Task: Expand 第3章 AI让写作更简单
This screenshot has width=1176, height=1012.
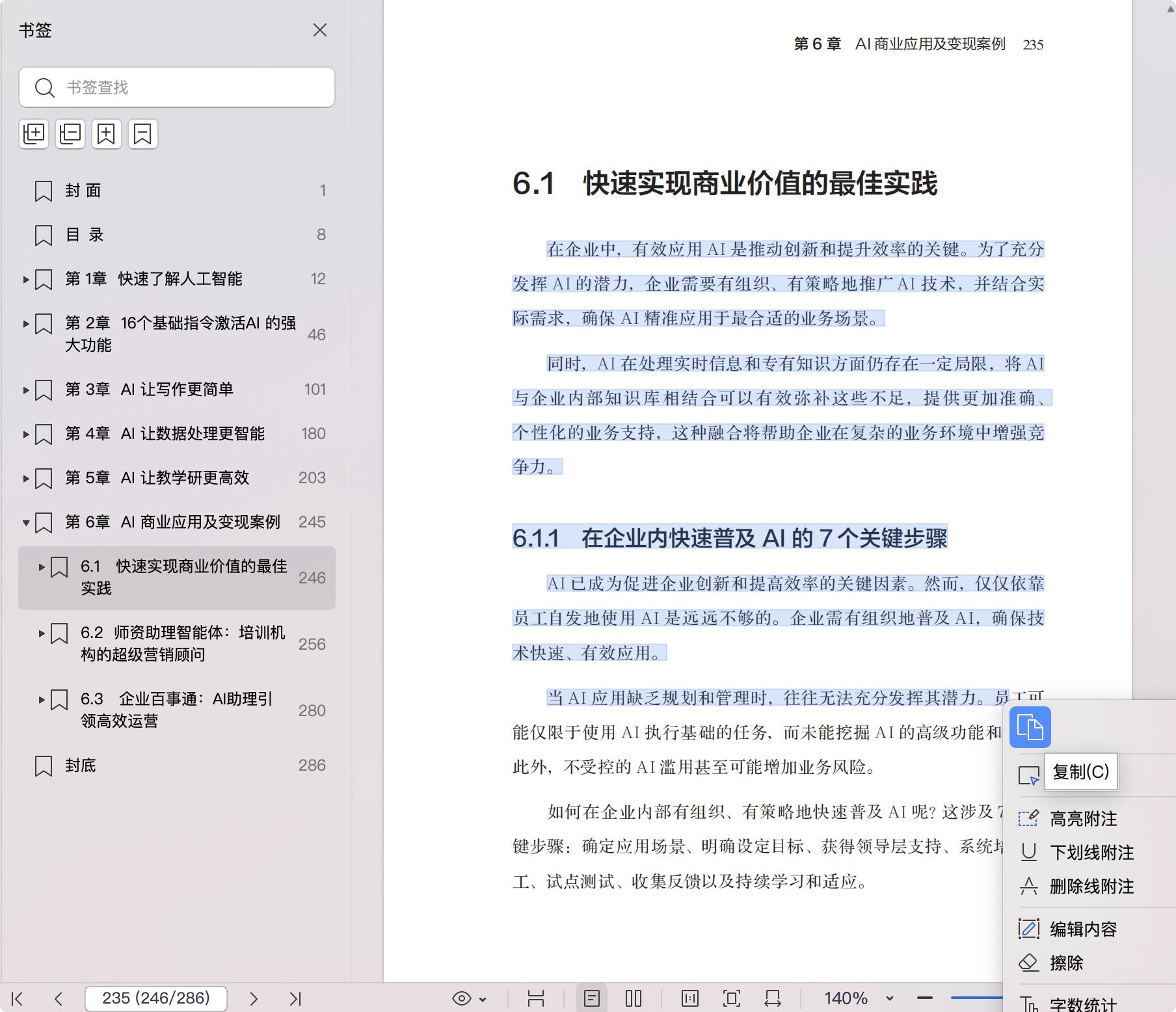Action: click(x=26, y=390)
